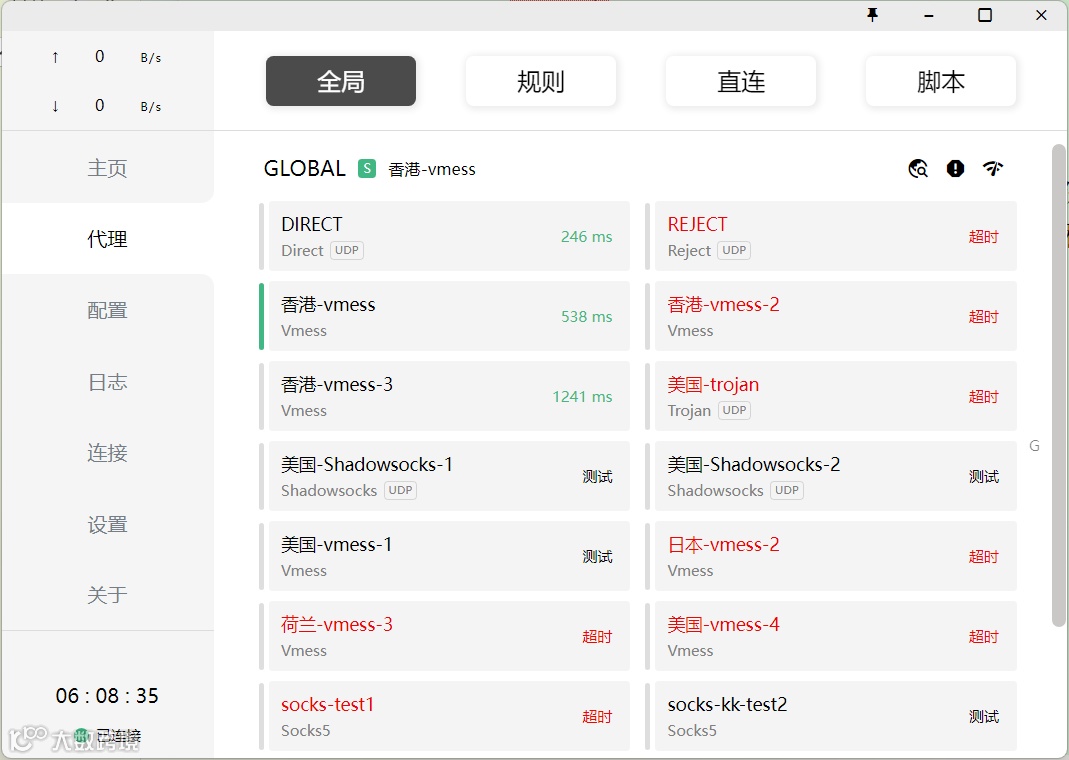Jump to group G in the index
This screenshot has height=760, width=1069.
click(x=1034, y=446)
